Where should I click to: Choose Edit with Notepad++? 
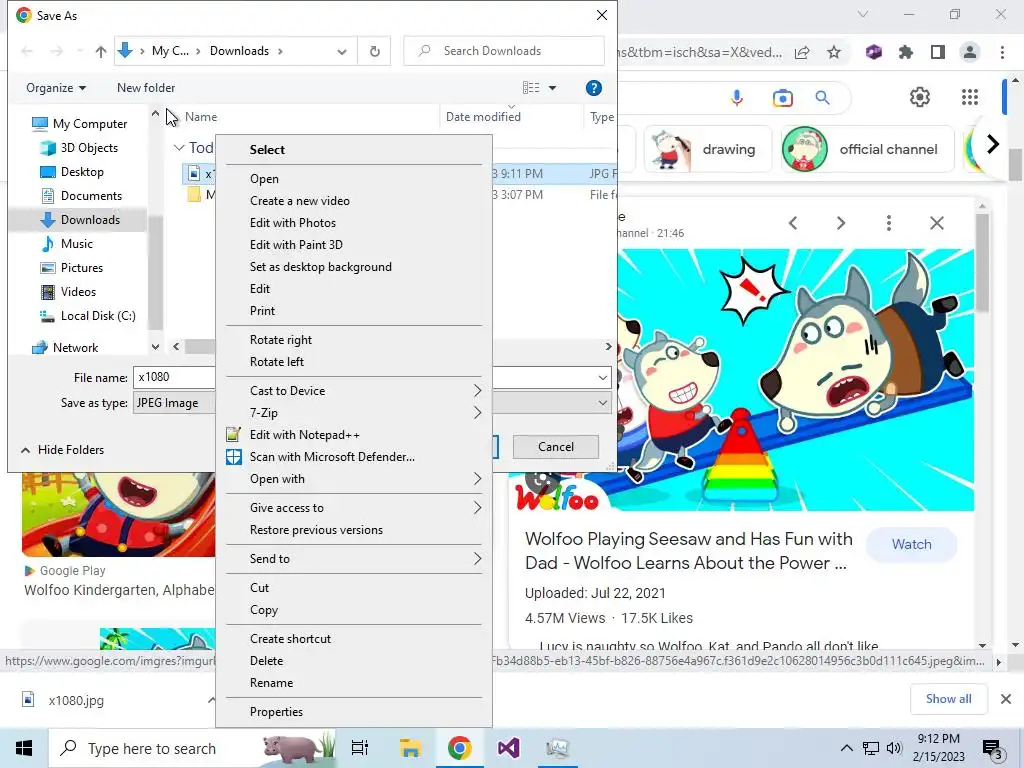tap(353, 435)
